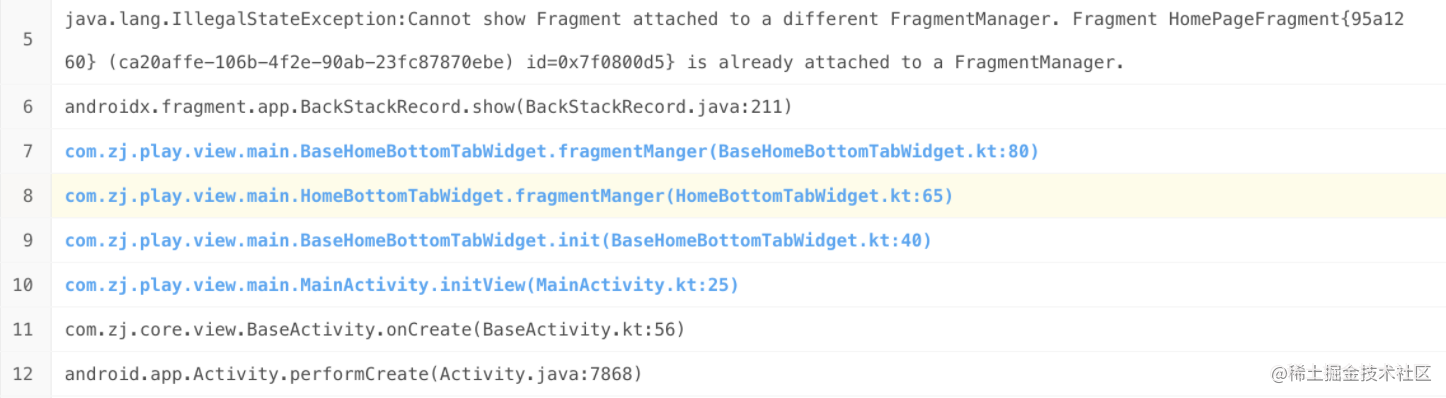This screenshot has height=398, width=1446.
Task: Open BaseHomeBottomTabWidget.init stack trace link
Action: 498,241
